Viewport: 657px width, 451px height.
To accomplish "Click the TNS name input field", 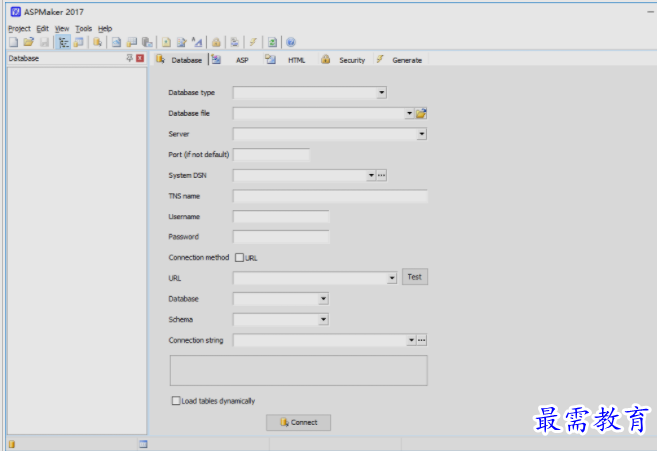I will click(330, 196).
